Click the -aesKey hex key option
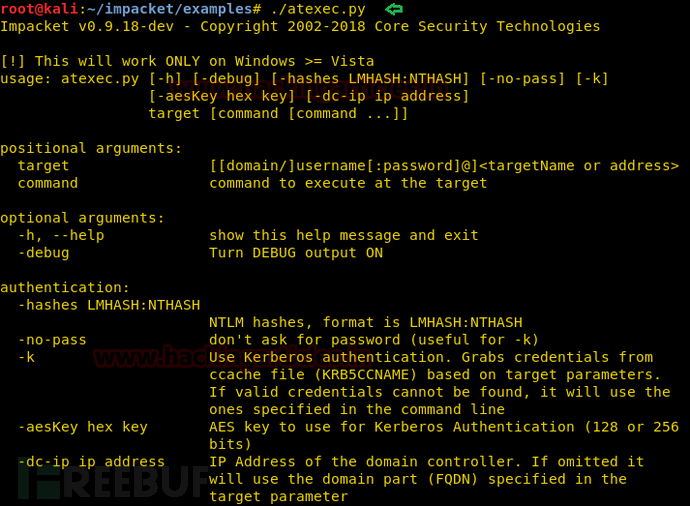 point(82,427)
